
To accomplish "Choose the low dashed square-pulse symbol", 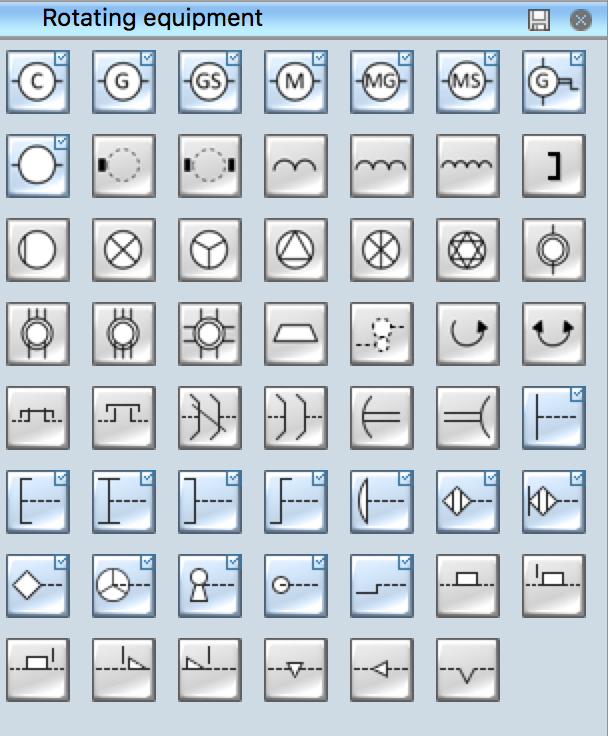I will (38, 418).
